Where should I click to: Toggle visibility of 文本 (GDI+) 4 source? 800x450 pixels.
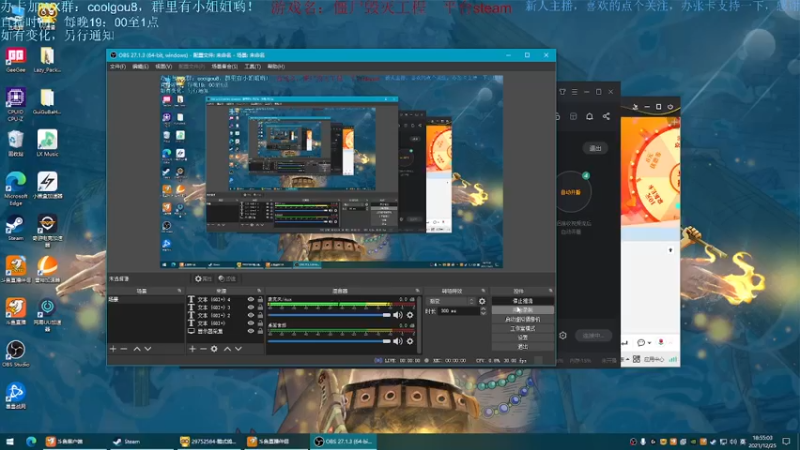click(x=251, y=299)
